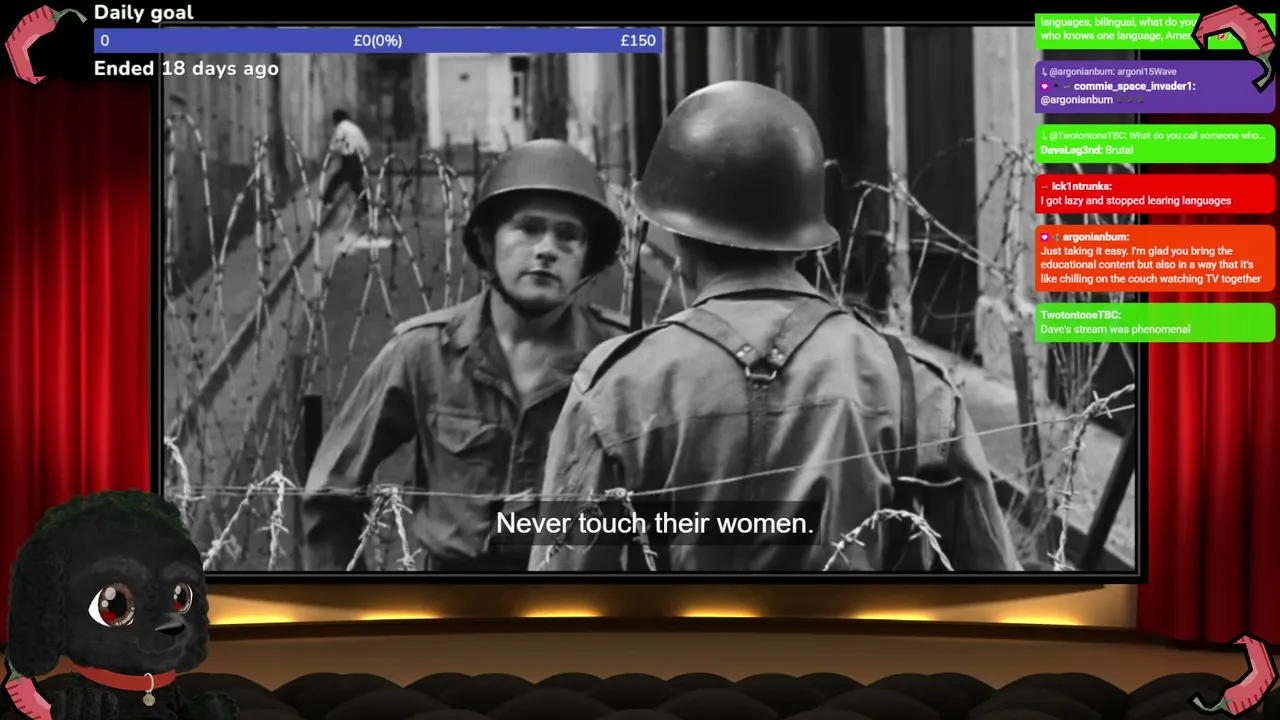1280x720 pixels.
Task: Click the "Brutal" message text
Action: (x=1119, y=150)
